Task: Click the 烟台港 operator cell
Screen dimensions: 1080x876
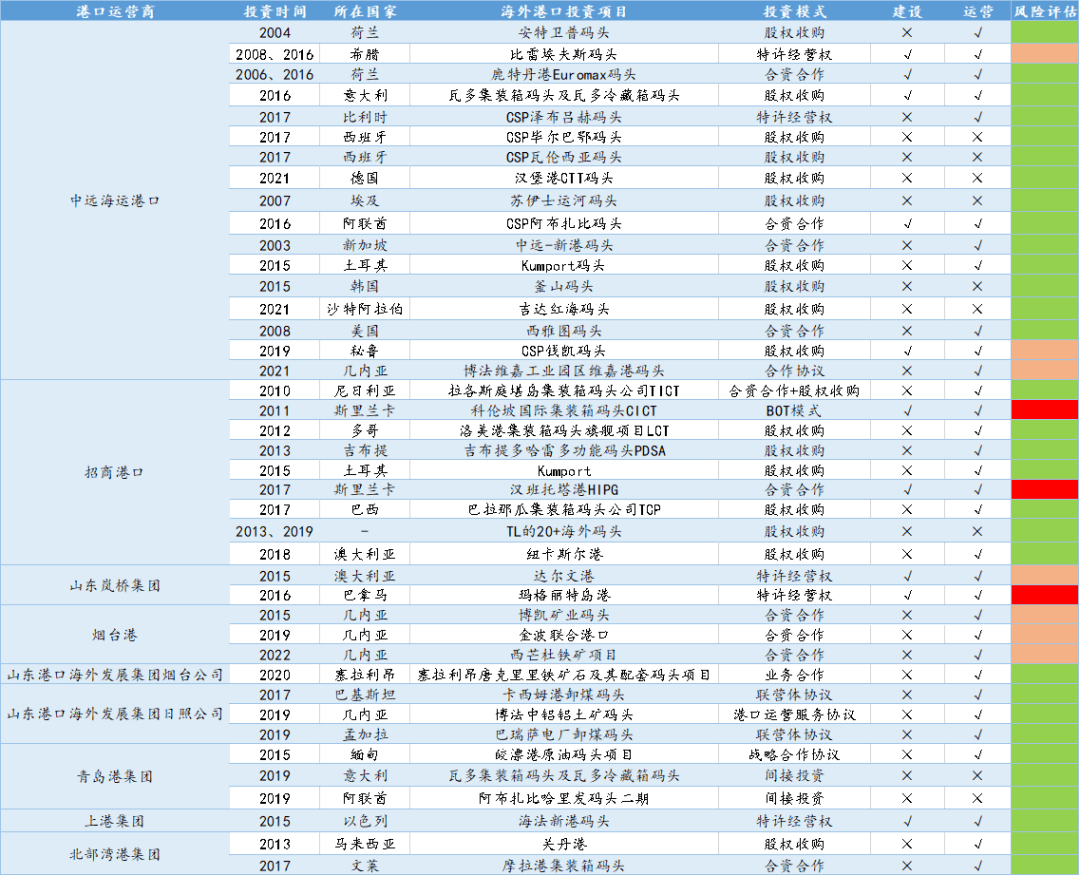Action: (x=115, y=634)
